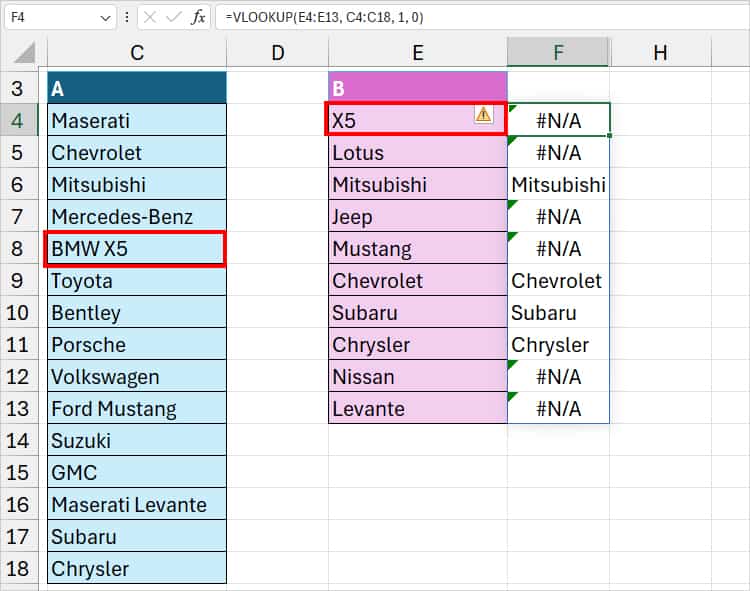Select row 4 header

point(19,120)
